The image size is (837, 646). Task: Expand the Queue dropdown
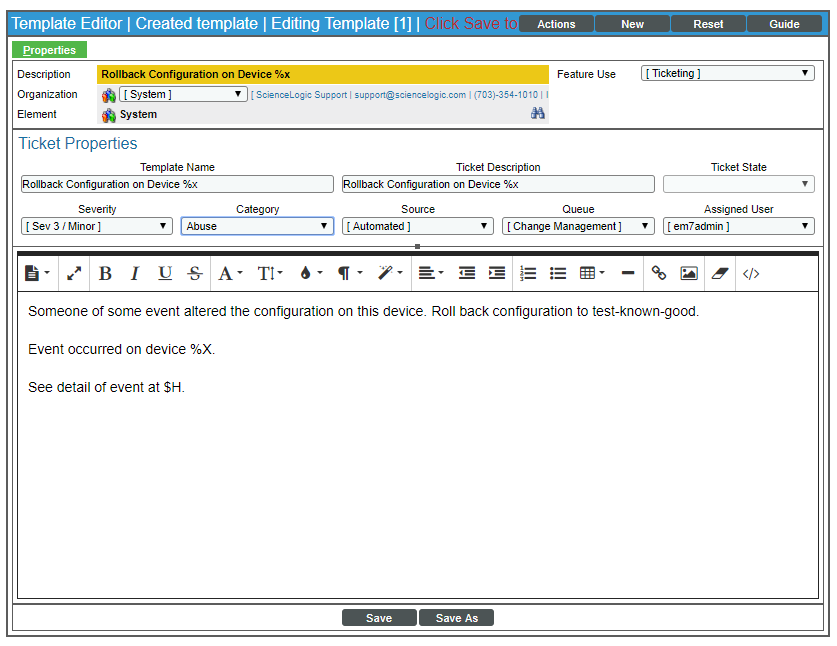(578, 227)
